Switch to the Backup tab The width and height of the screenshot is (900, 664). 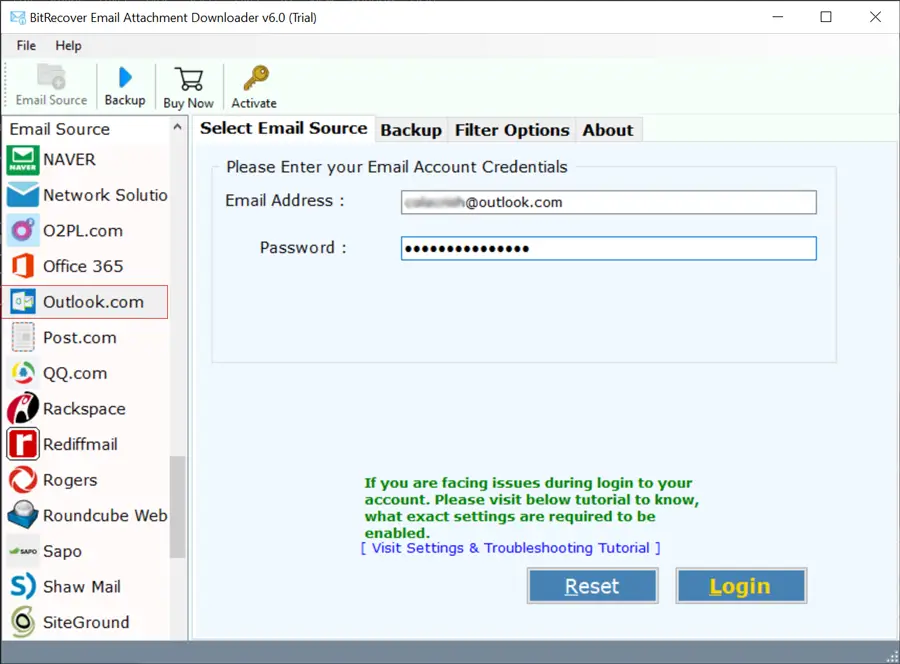coord(410,130)
